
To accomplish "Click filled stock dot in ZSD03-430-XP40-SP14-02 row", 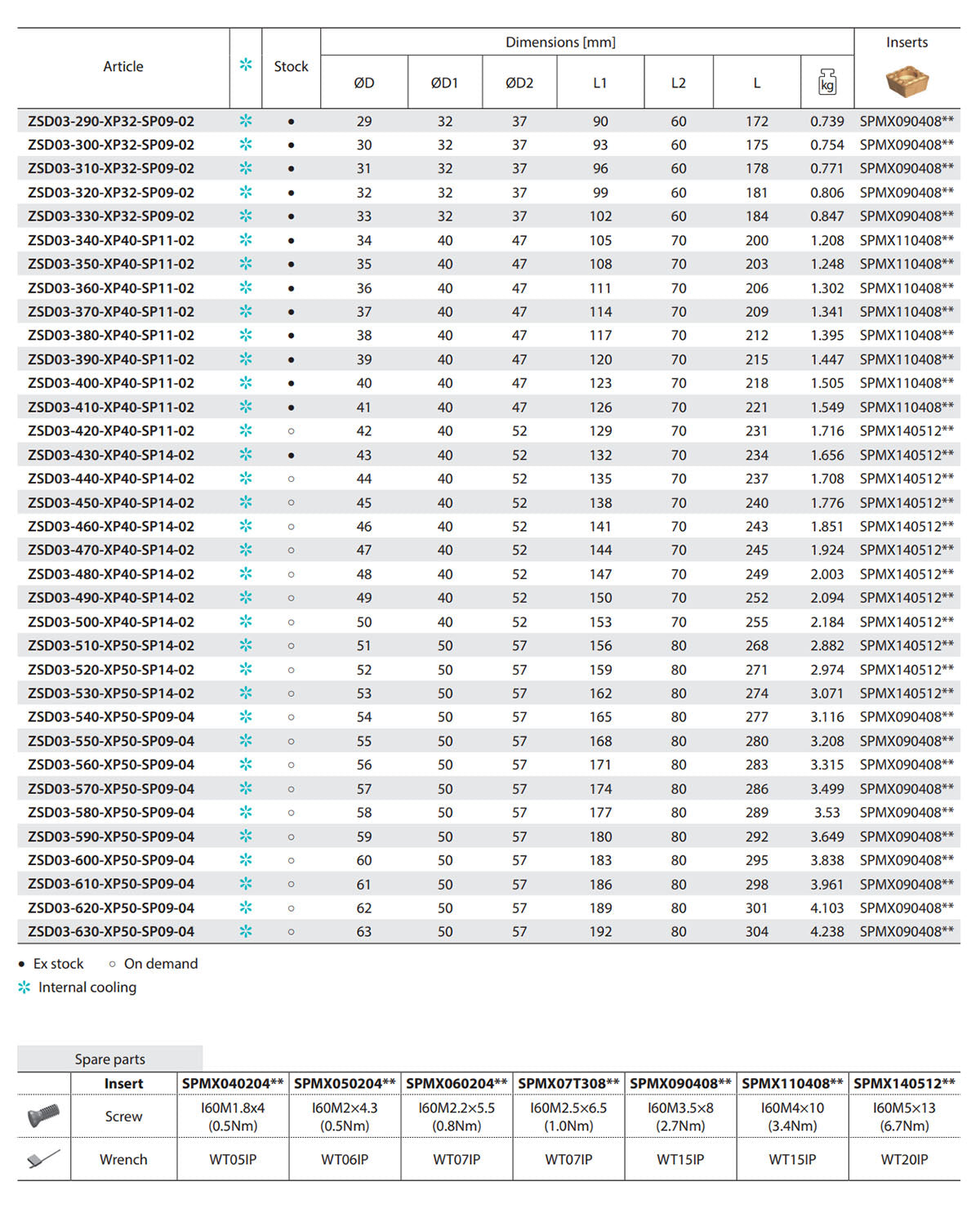I will tap(292, 455).
